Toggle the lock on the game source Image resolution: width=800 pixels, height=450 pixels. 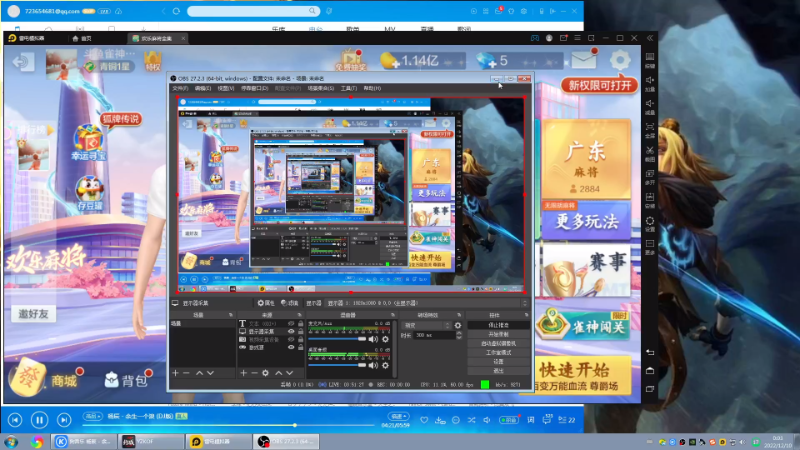tap(301, 347)
